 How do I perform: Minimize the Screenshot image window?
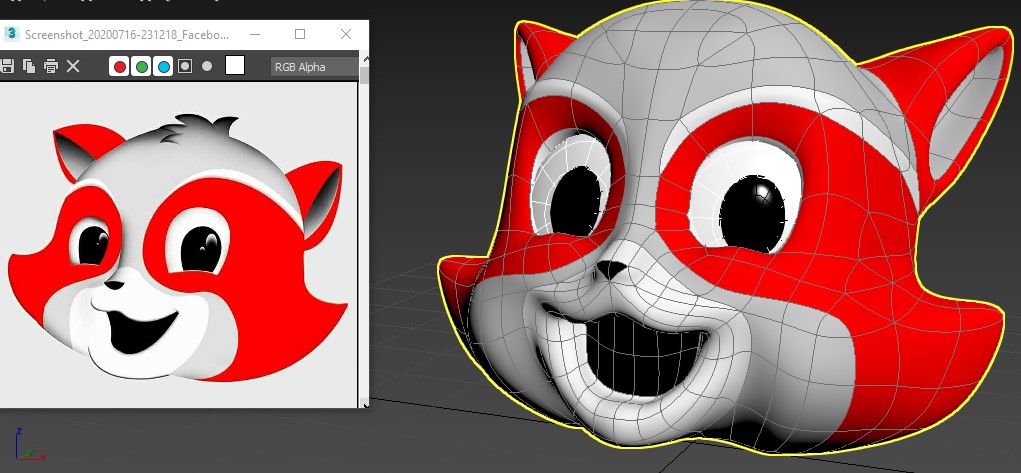coord(255,34)
